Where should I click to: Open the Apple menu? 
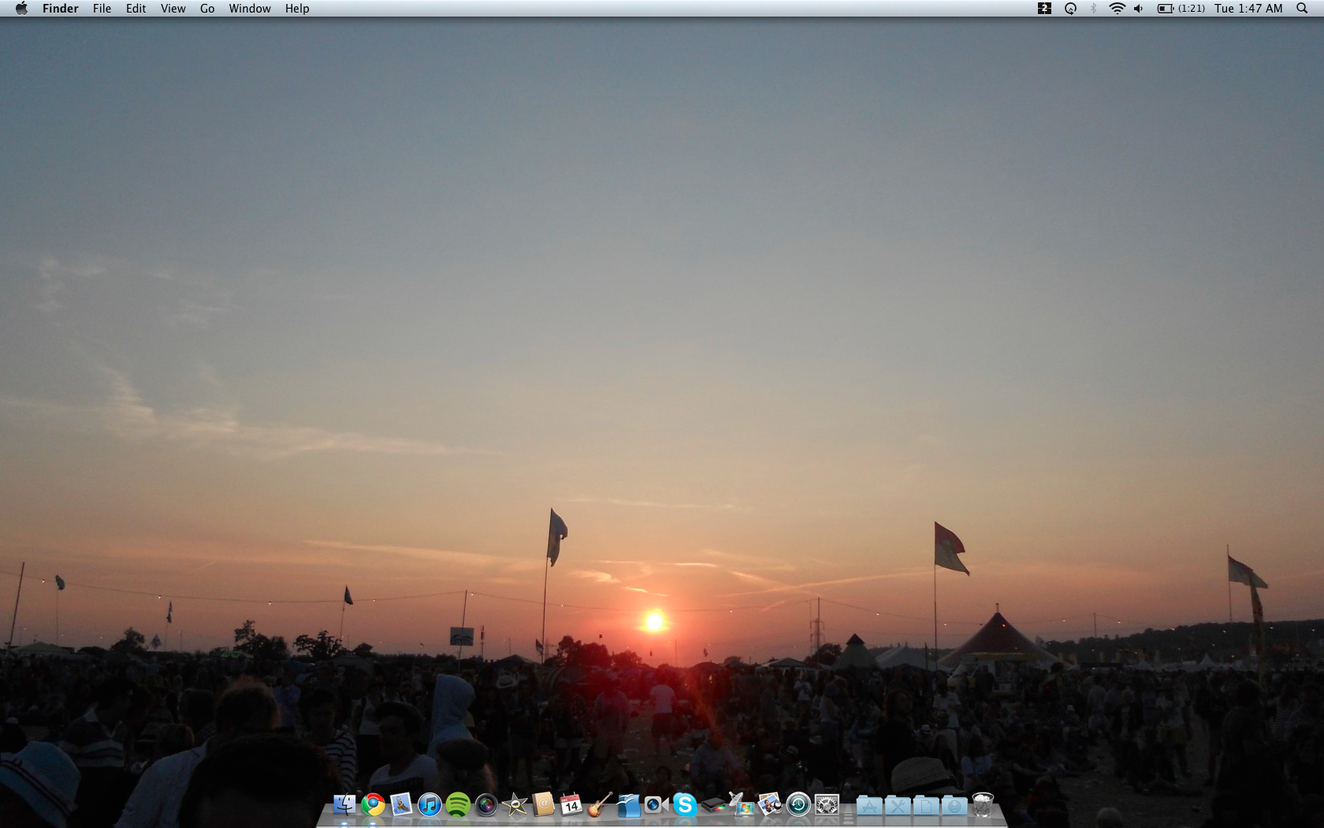click(x=21, y=8)
